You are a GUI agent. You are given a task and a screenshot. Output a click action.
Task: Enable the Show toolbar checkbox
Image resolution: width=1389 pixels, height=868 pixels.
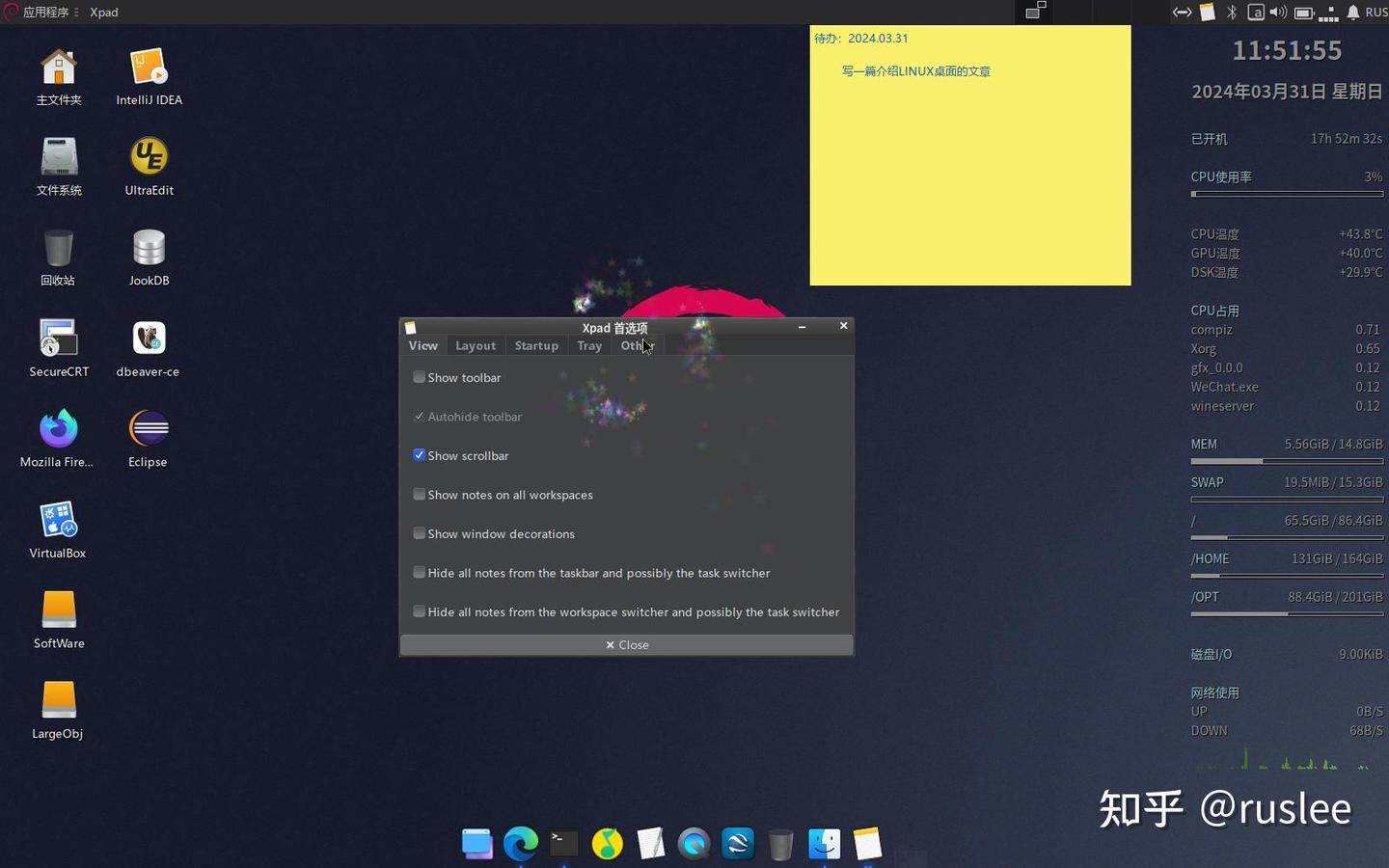coord(419,377)
